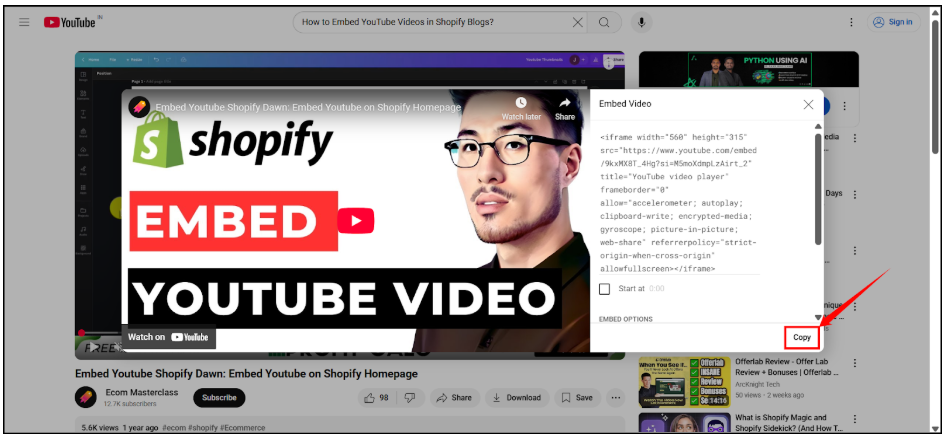Open What is Shopify Magic thumbnail

pos(685,423)
